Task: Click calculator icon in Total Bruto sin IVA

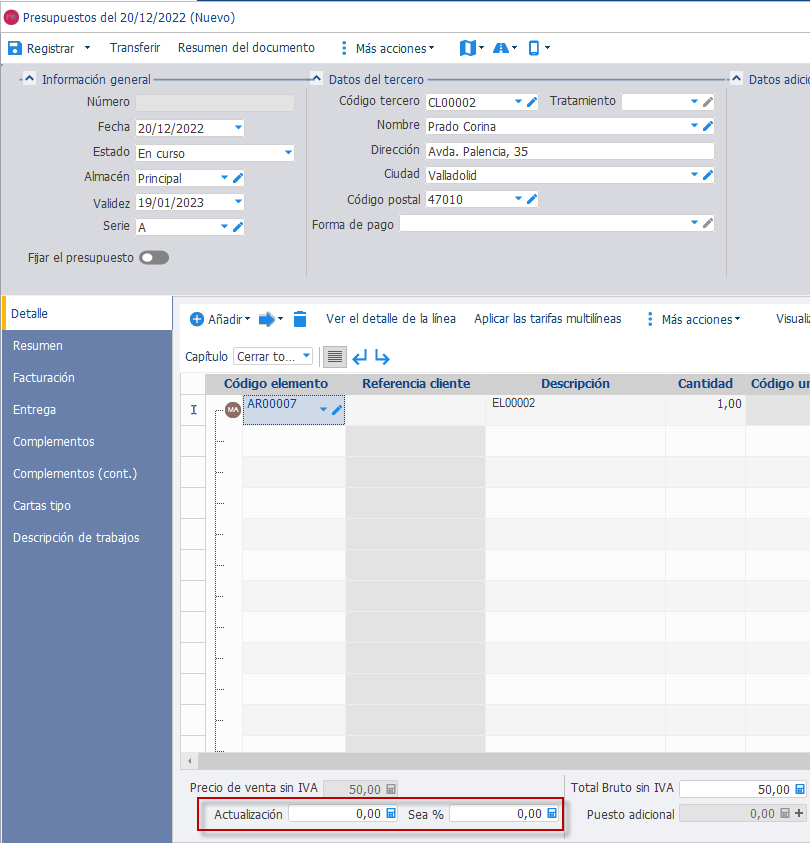Action: tap(800, 789)
